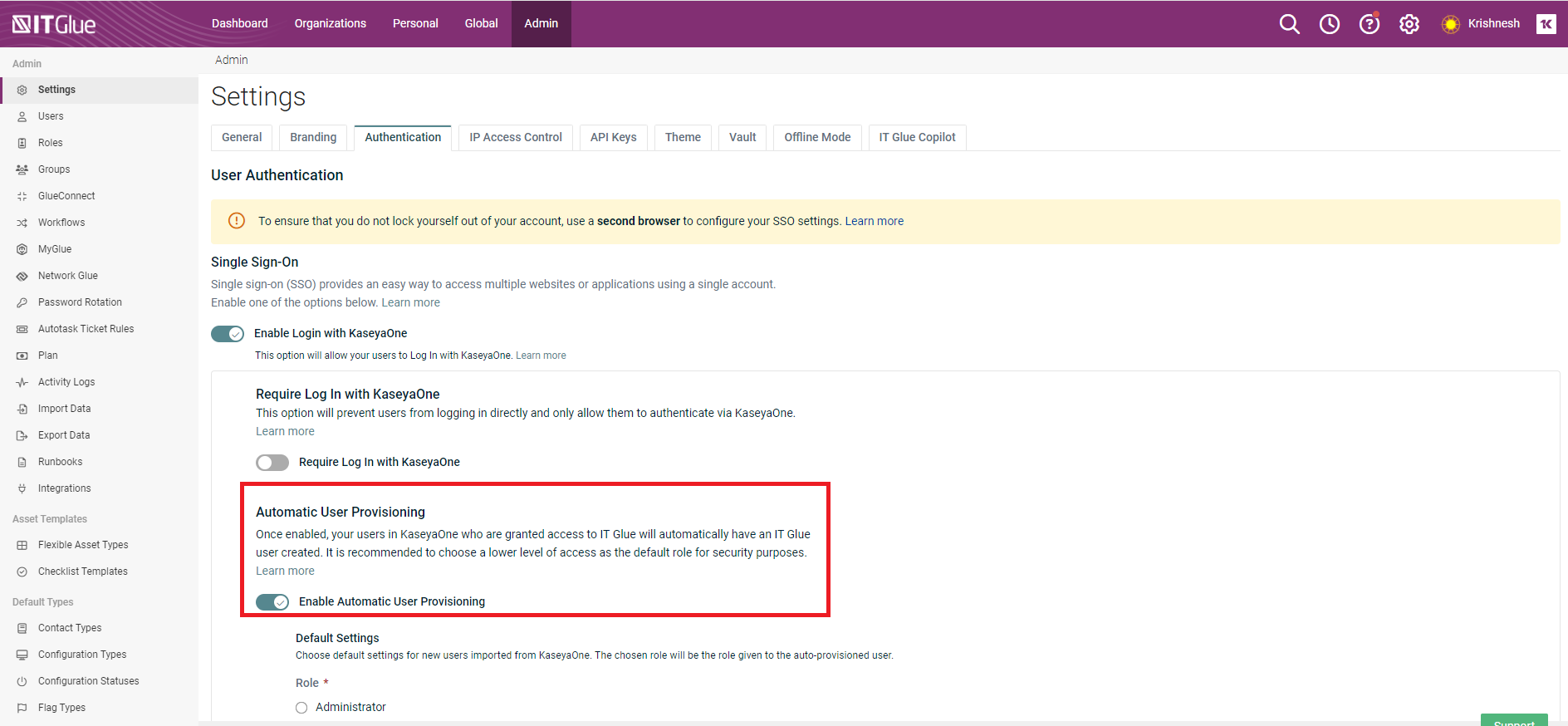This screenshot has width=1568, height=726.
Task: Switch to the General tab
Action: click(242, 138)
